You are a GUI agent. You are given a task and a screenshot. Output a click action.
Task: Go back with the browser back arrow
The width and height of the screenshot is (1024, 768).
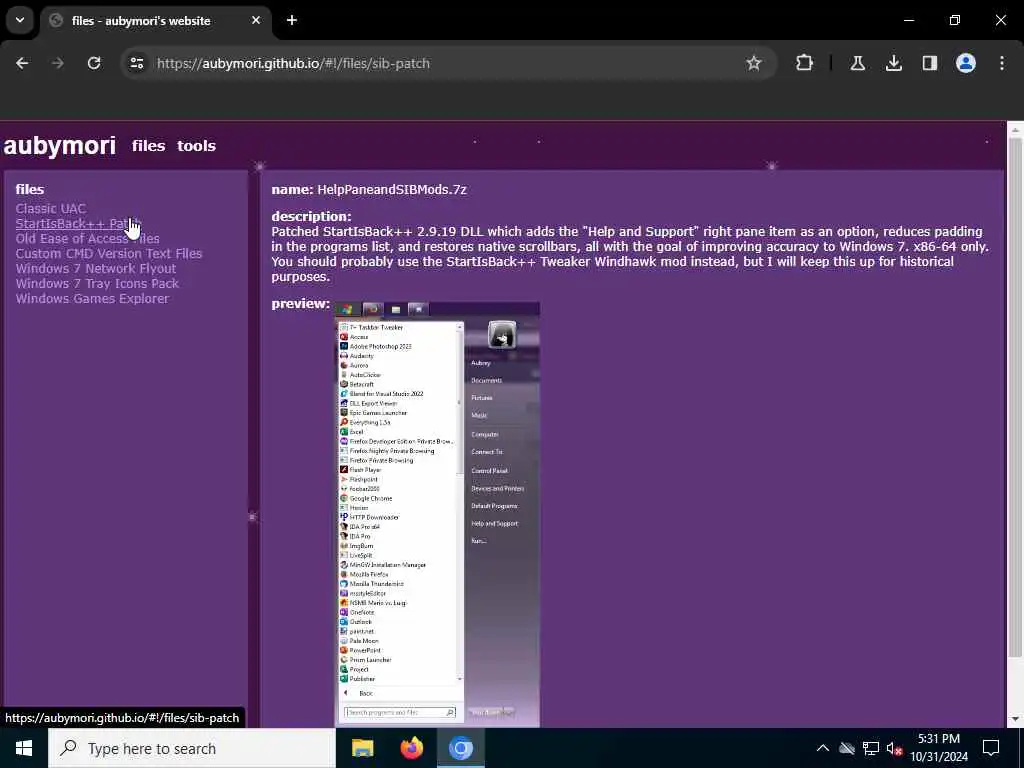tap(22, 63)
